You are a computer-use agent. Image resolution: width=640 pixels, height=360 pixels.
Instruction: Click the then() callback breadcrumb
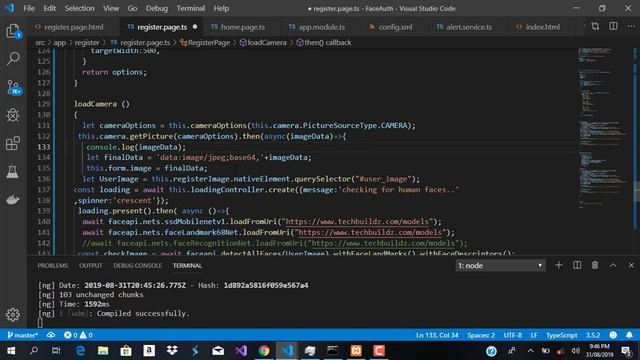click(x=324, y=42)
